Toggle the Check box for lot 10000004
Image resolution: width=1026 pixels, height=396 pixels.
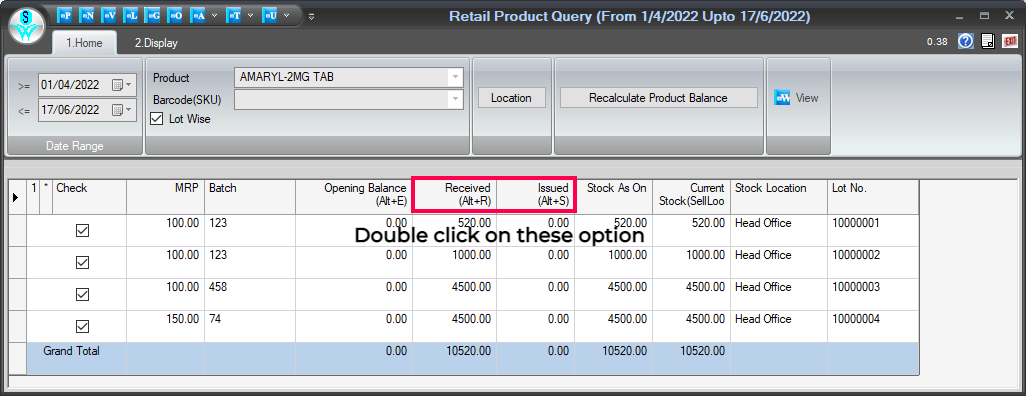coord(82,327)
